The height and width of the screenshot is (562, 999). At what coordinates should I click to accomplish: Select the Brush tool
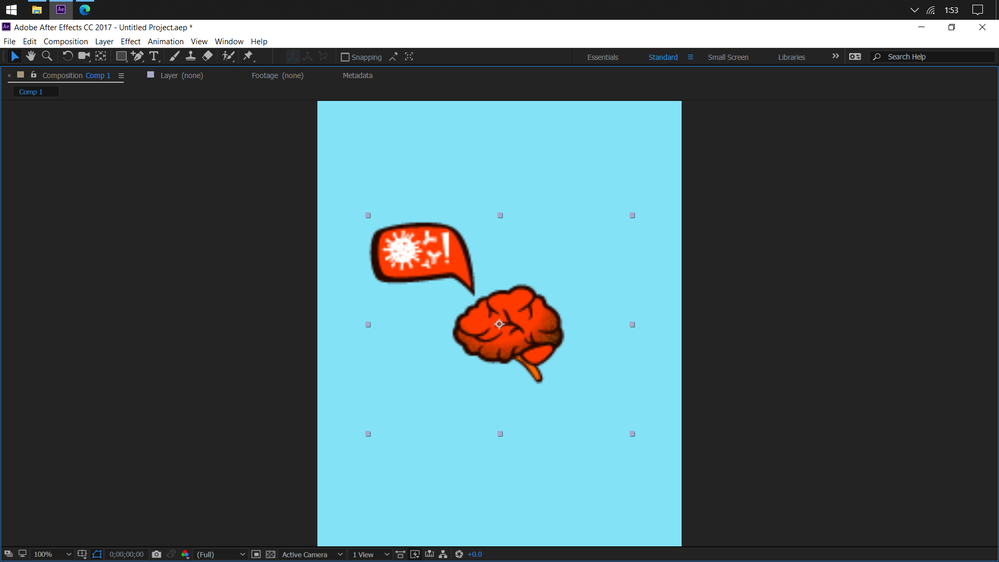click(x=174, y=57)
